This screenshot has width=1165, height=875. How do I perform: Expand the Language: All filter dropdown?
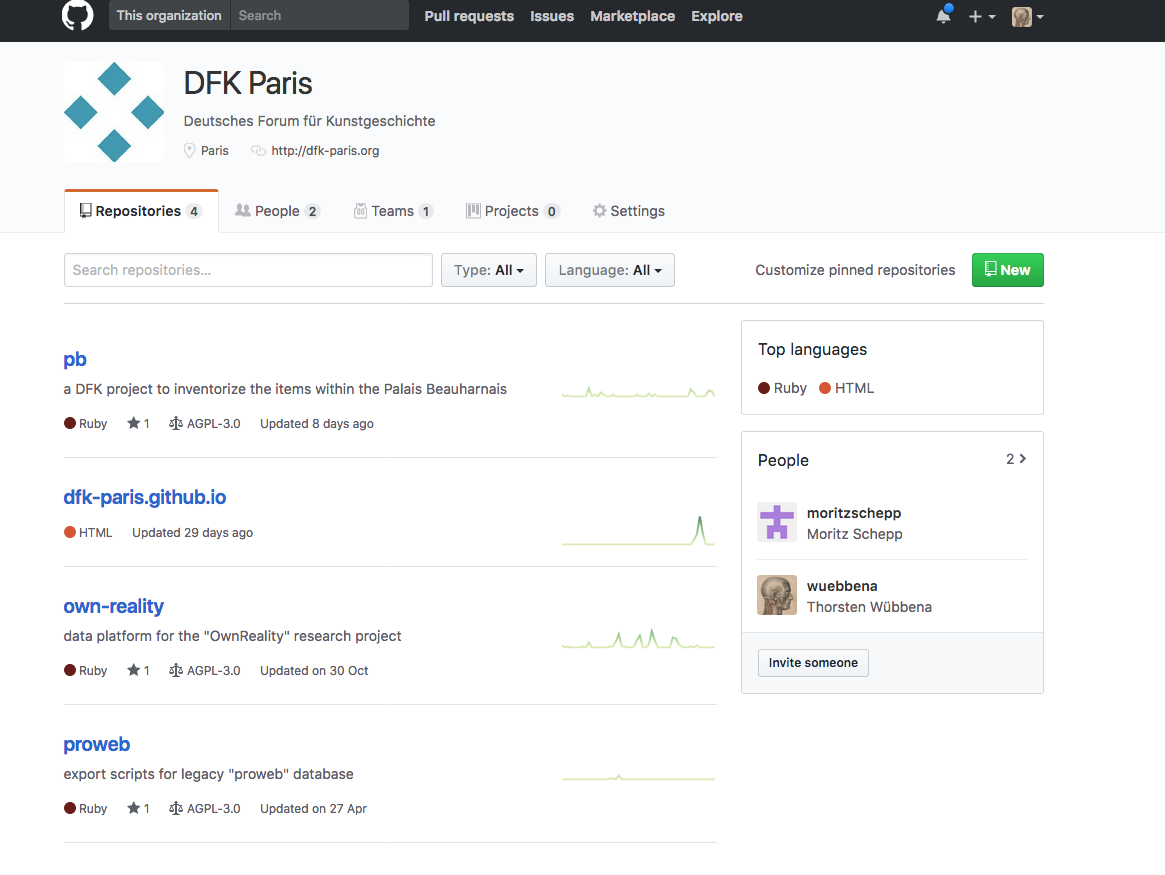pyautogui.click(x=610, y=270)
